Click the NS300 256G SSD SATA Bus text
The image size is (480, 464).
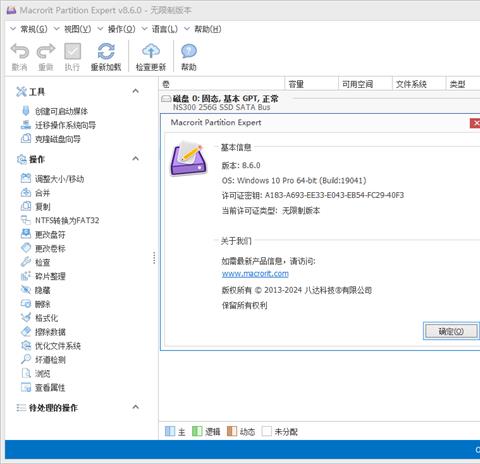(x=221, y=107)
